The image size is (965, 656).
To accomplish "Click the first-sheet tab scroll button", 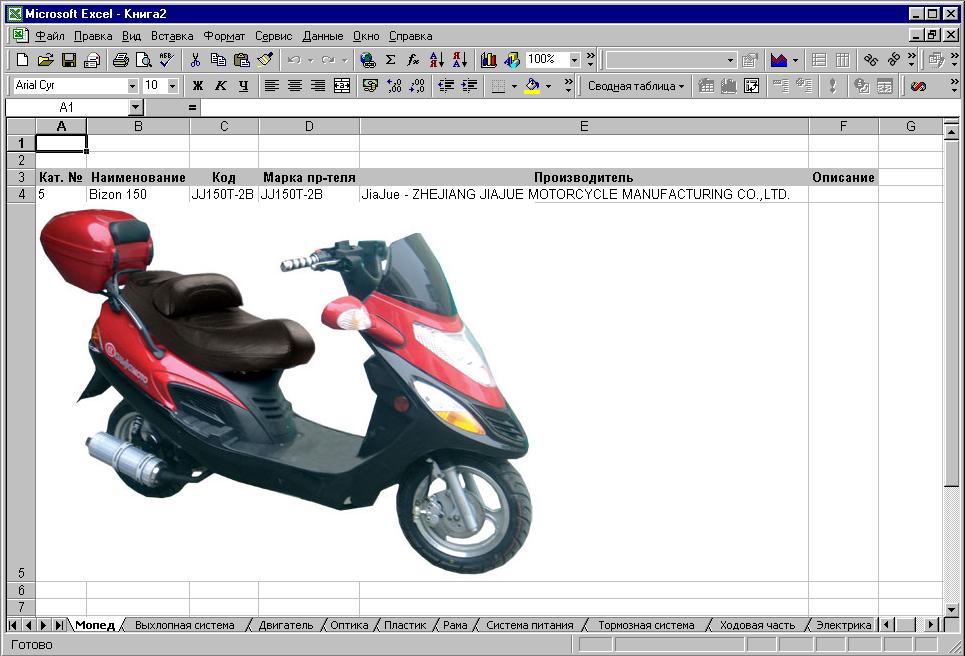I will 13,625.
